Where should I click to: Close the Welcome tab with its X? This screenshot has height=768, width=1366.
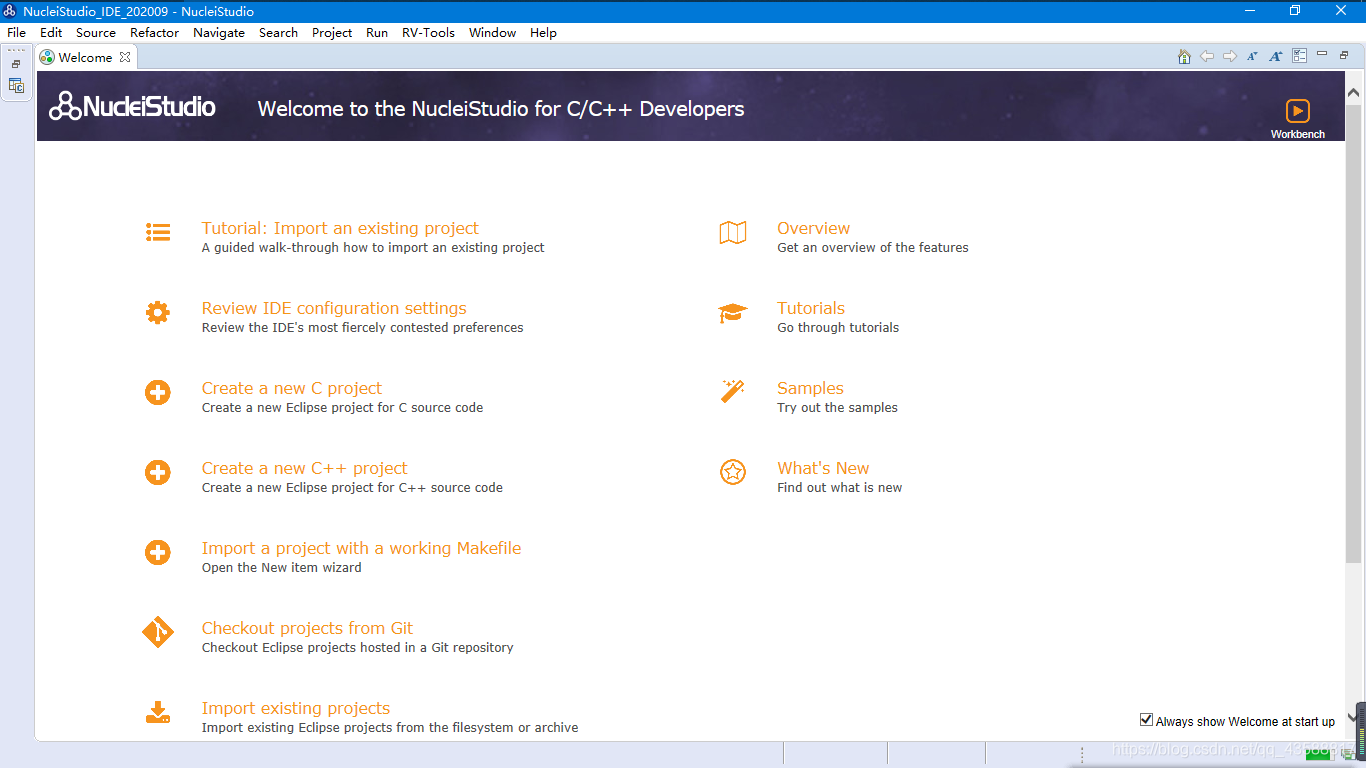click(125, 57)
